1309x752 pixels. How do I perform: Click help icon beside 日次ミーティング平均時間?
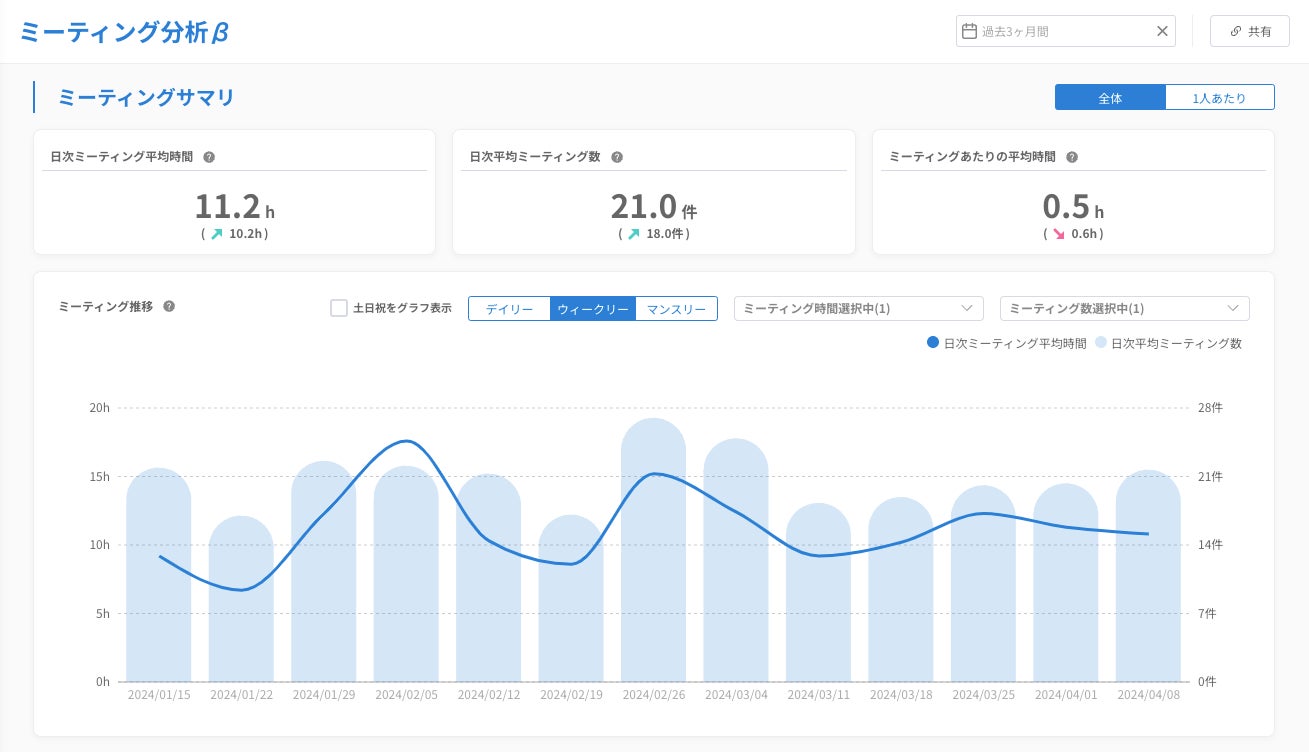(209, 157)
